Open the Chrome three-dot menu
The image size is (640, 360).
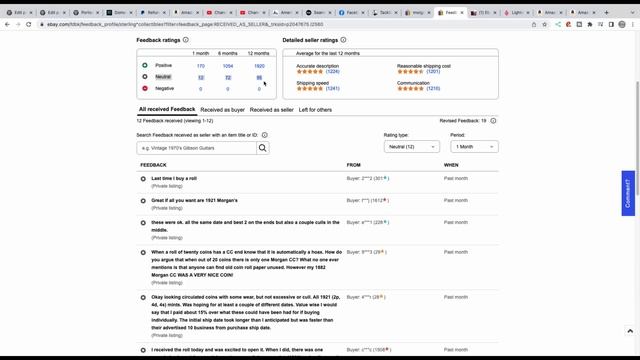633,24
